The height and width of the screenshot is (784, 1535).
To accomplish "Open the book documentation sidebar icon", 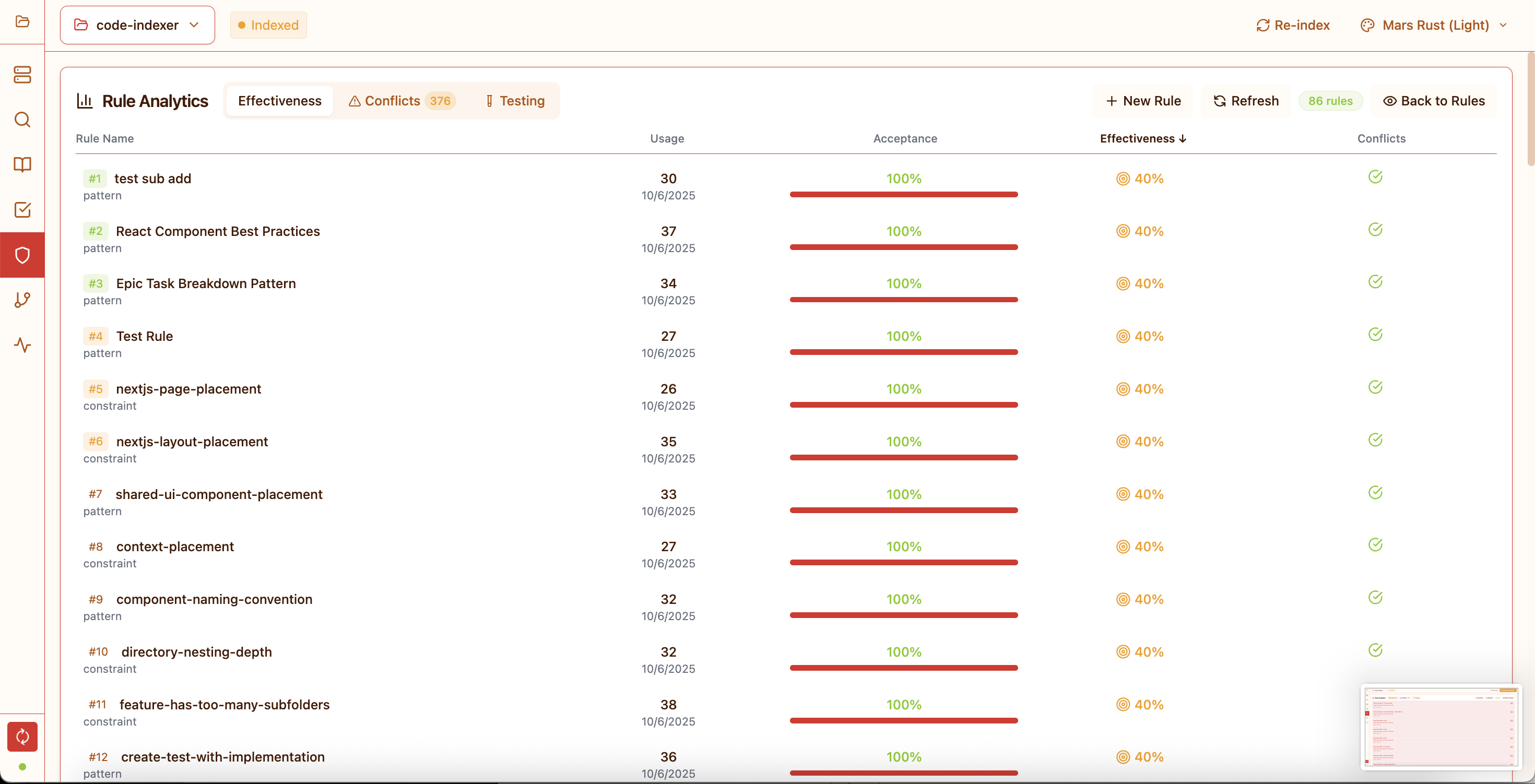I will click(x=22, y=164).
